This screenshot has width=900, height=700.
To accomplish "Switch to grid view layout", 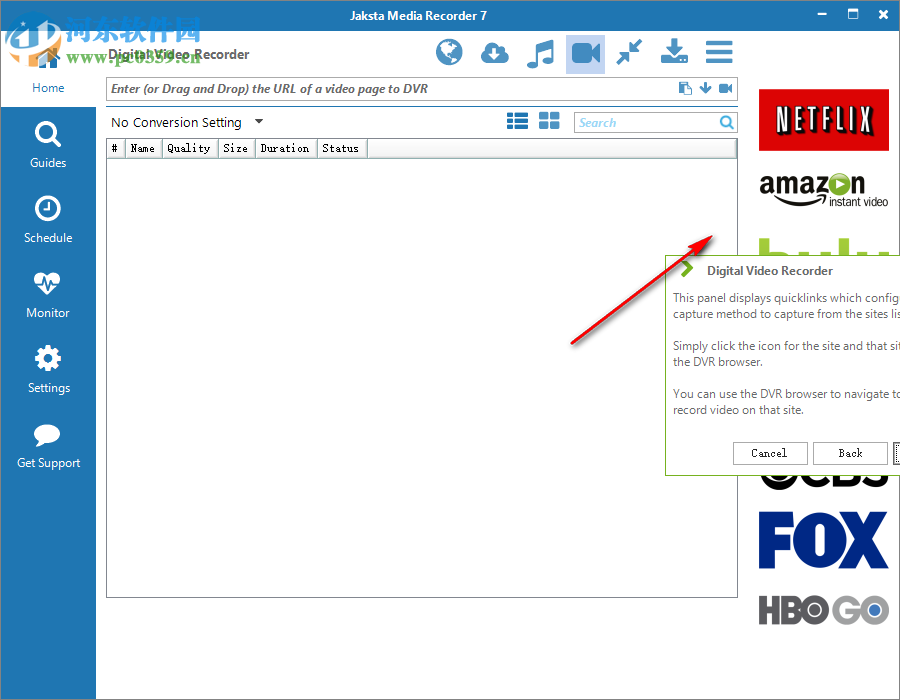I will [549, 120].
